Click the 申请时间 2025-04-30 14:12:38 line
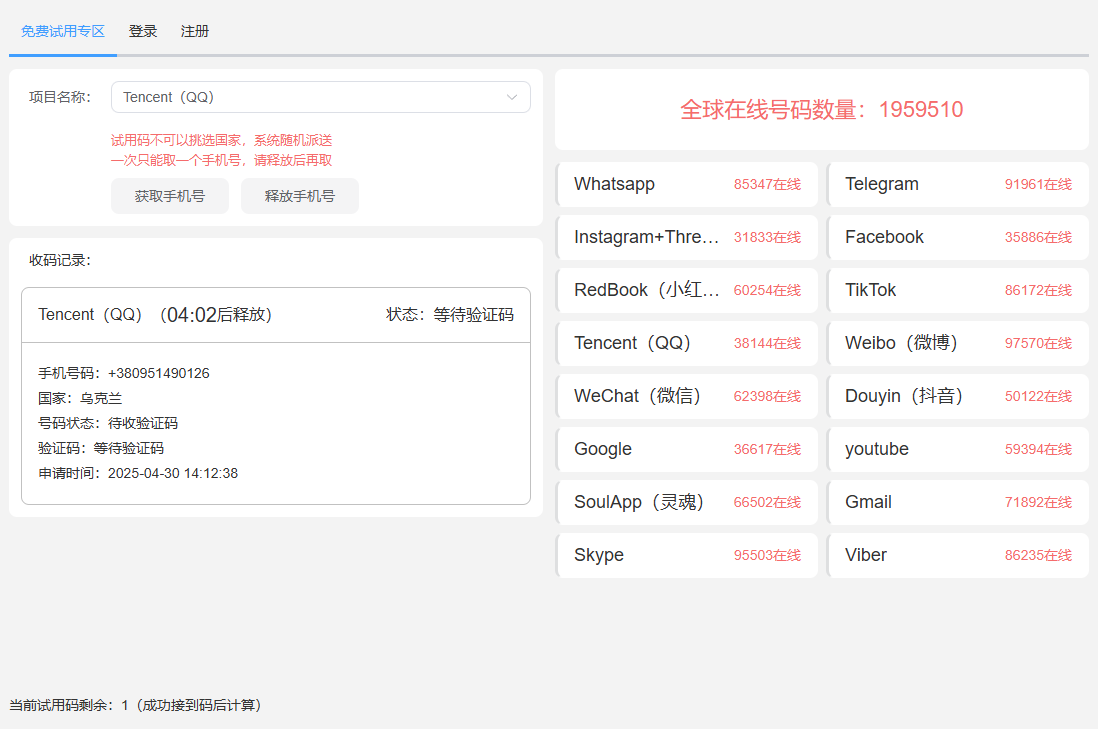 (138, 473)
